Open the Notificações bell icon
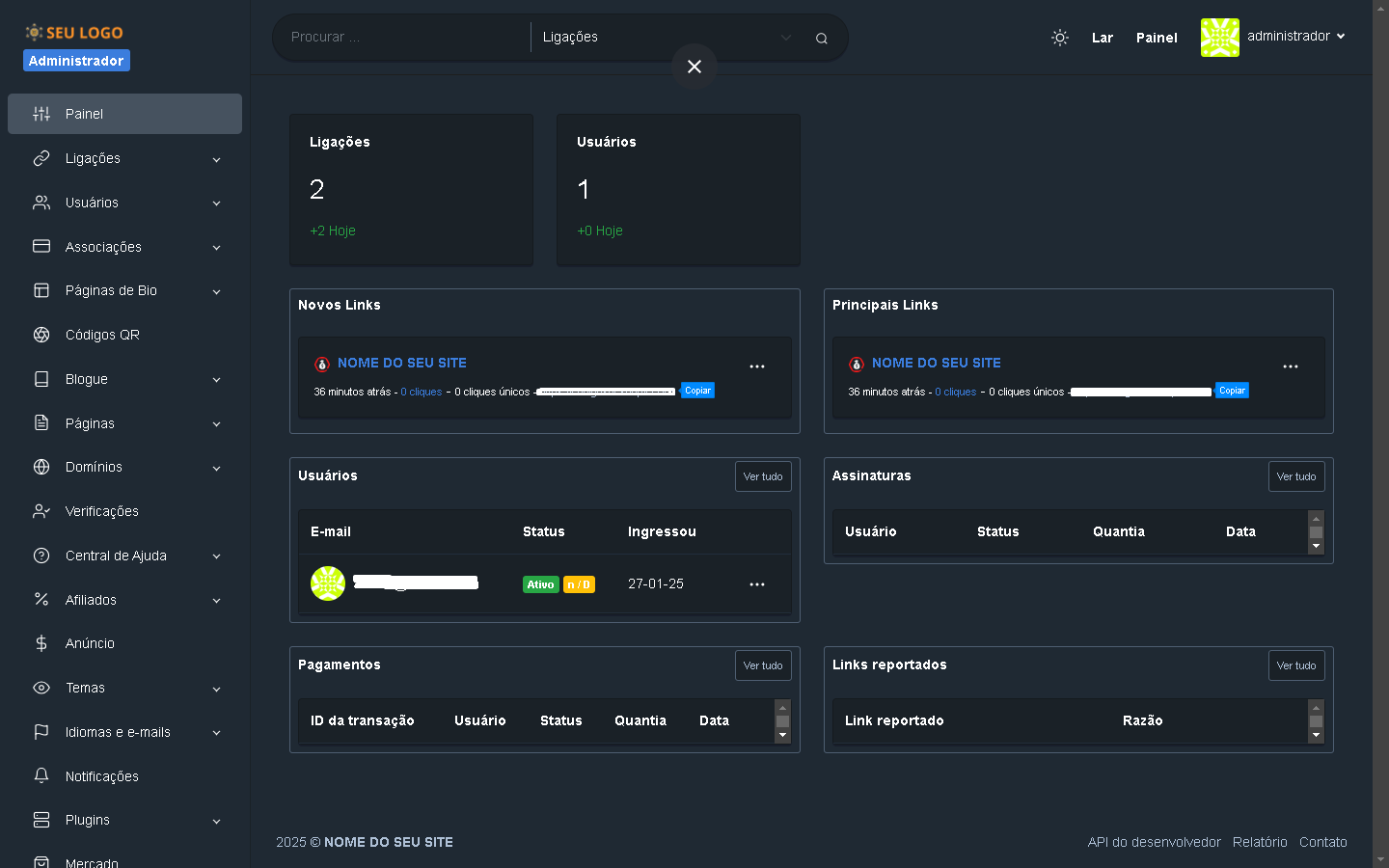 click(x=41, y=776)
